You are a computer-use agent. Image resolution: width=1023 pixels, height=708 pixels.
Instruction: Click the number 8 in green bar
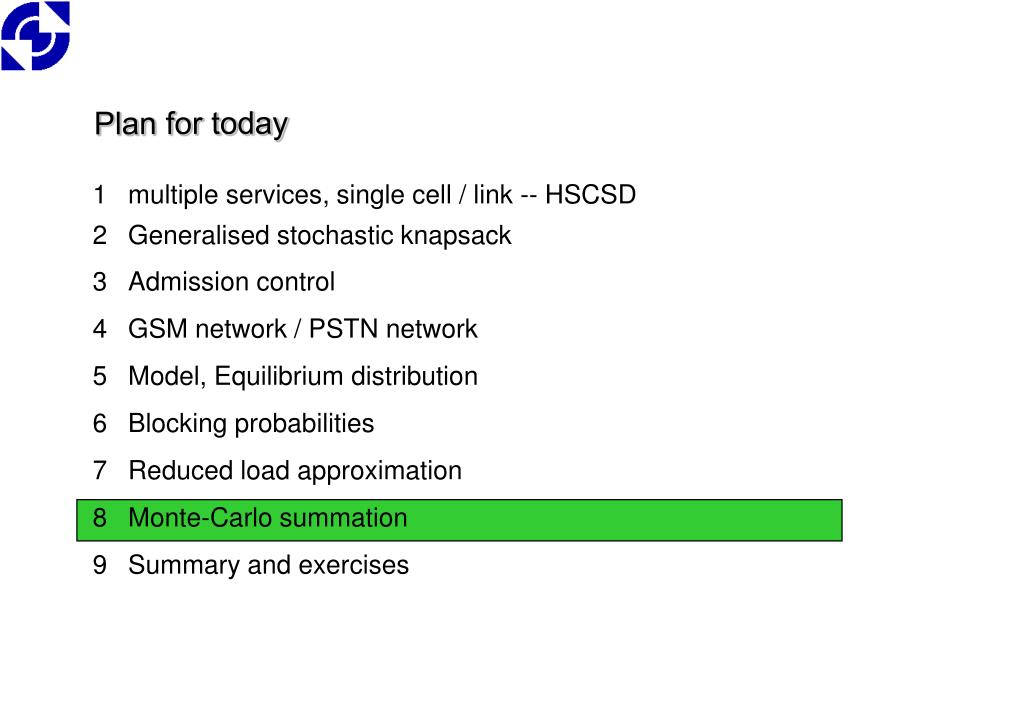(x=100, y=518)
